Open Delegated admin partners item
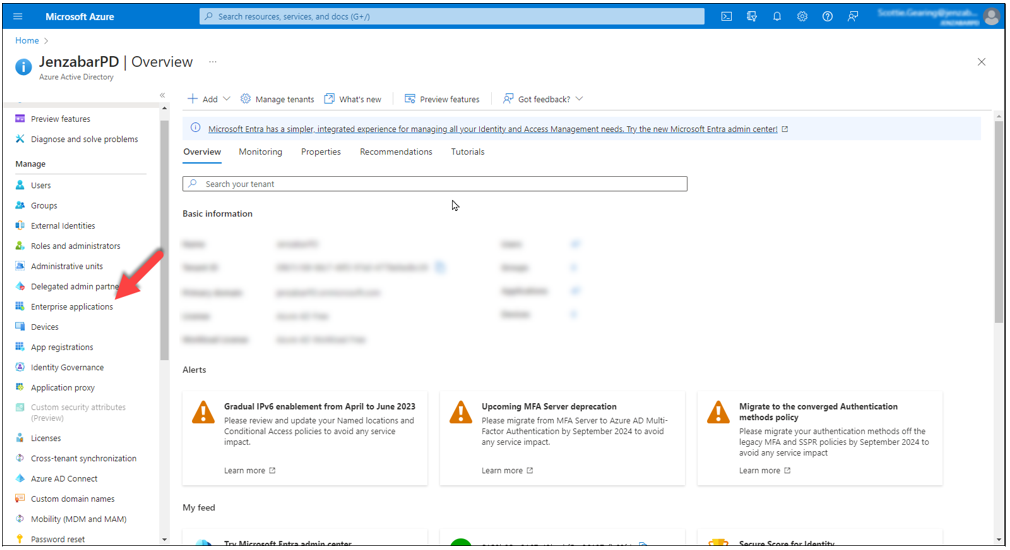The width and height of the screenshot is (1010, 550). (x=75, y=286)
